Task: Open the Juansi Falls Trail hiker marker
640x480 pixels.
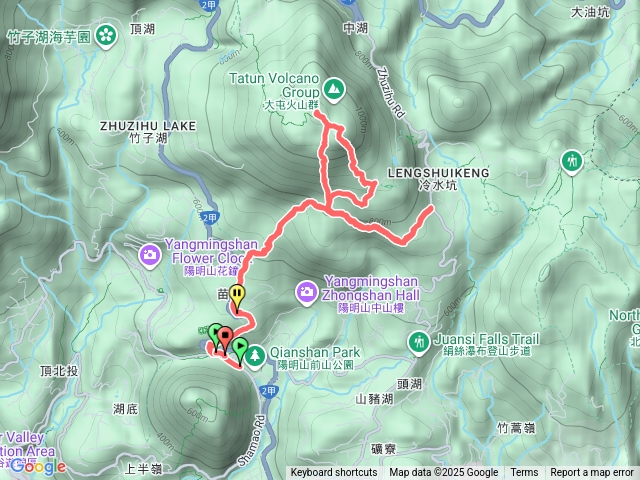Action: tap(419, 343)
